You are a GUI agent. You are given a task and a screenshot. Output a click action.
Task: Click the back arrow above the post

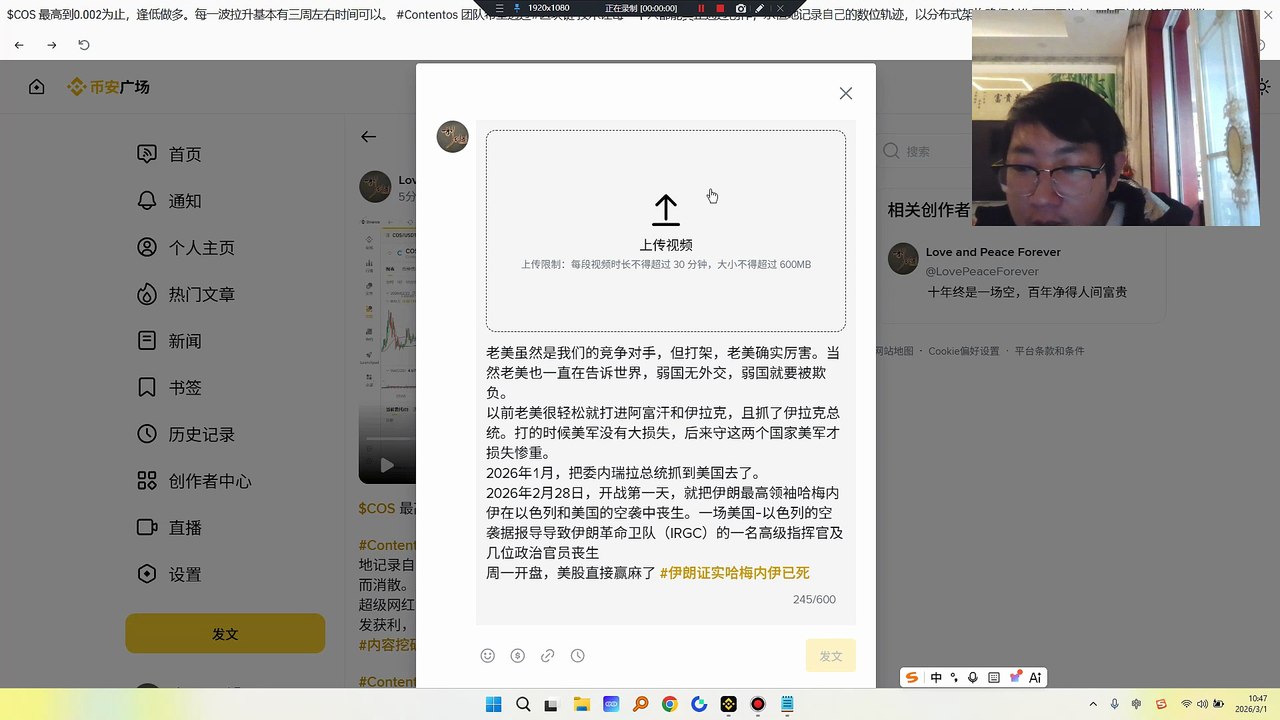[369, 137]
